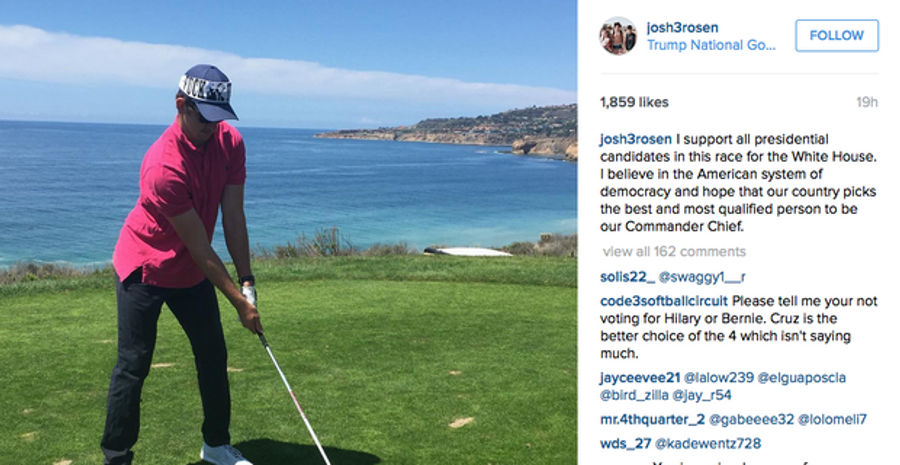Open josh3rosen profile avatar picture
900x465 pixels.
[618, 36]
